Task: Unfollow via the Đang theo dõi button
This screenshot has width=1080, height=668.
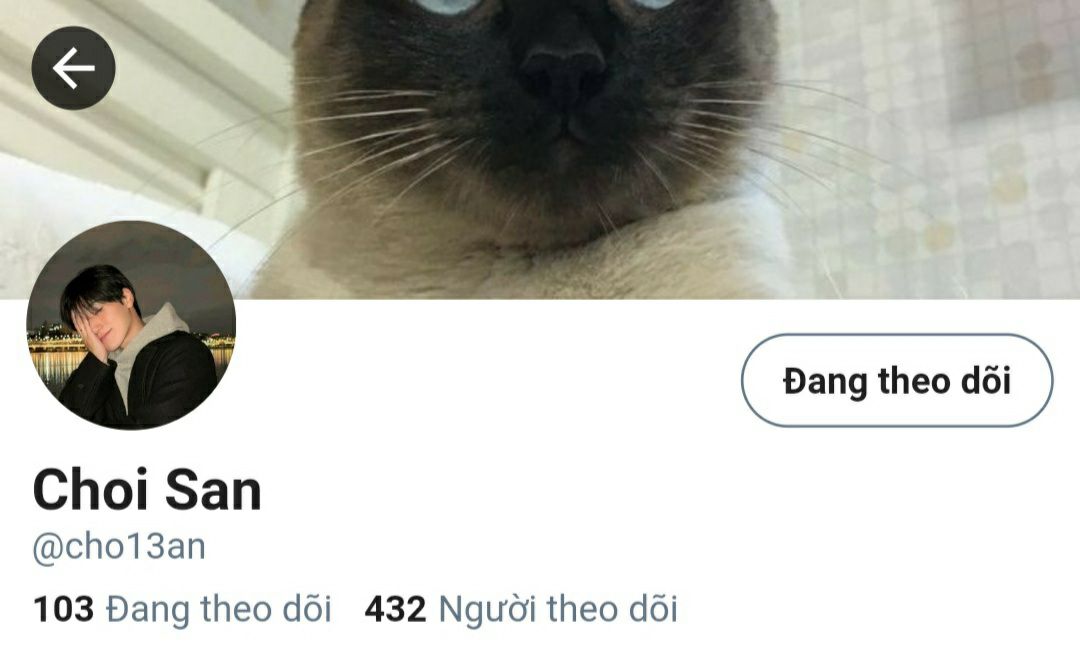Action: 897,380
